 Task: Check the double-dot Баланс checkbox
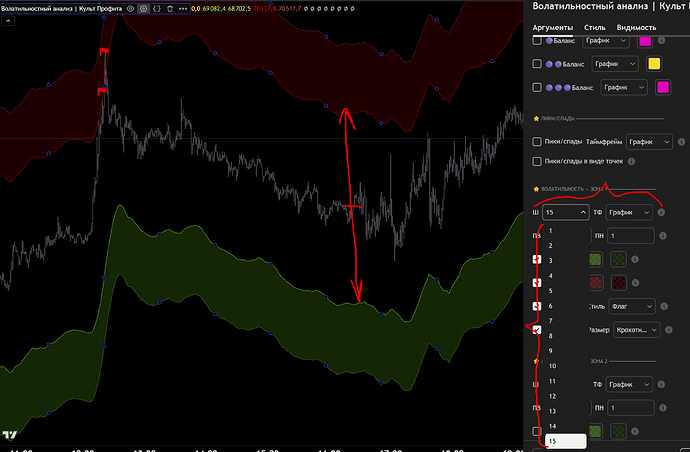537,65
